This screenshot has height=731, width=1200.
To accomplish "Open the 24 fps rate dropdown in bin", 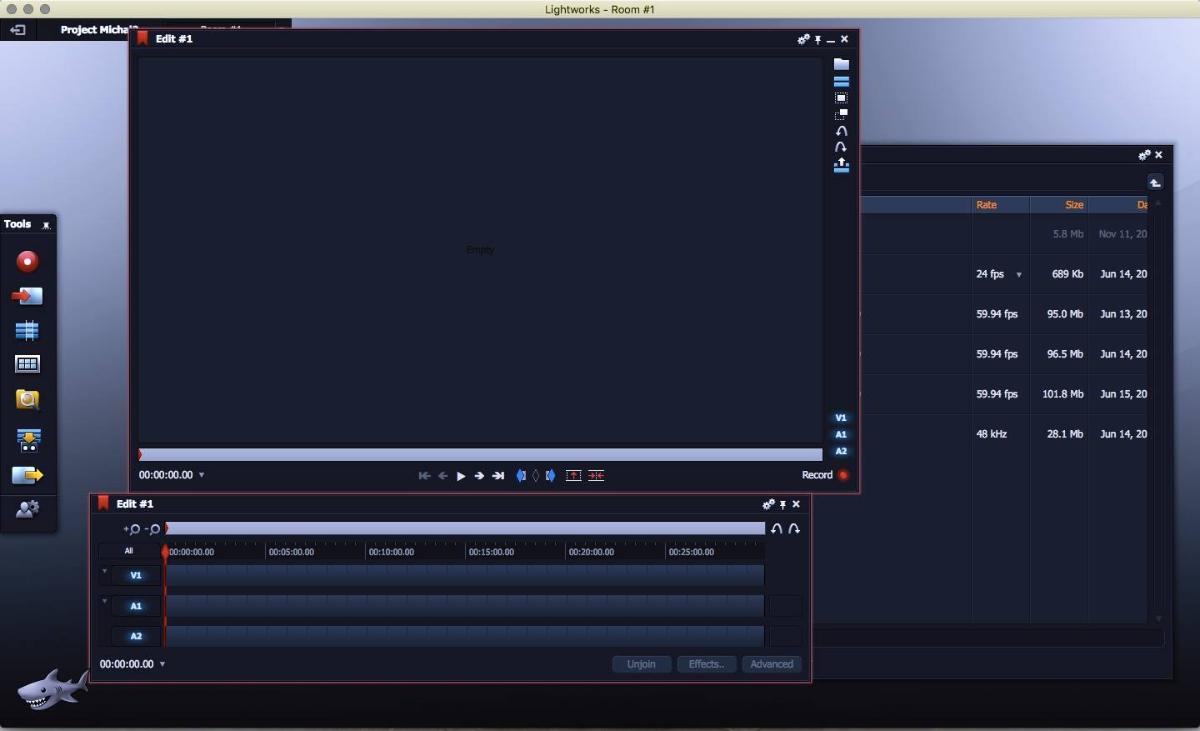I will [1019, 274].
